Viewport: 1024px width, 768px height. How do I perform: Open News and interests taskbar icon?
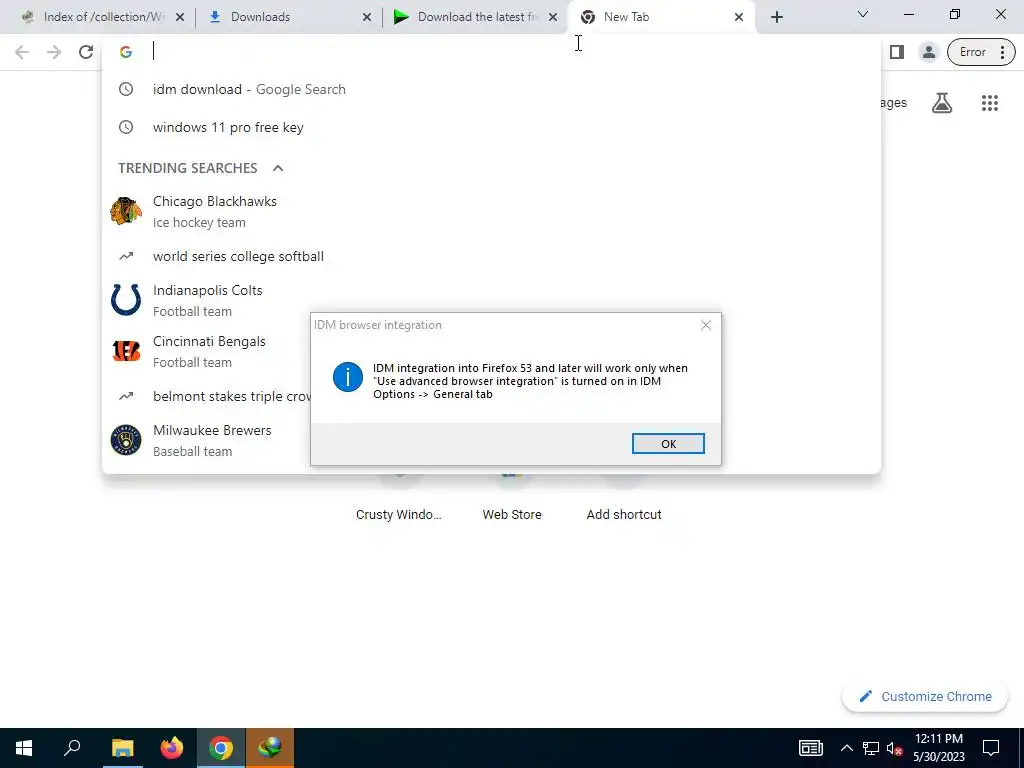click(x=810, y=748)
